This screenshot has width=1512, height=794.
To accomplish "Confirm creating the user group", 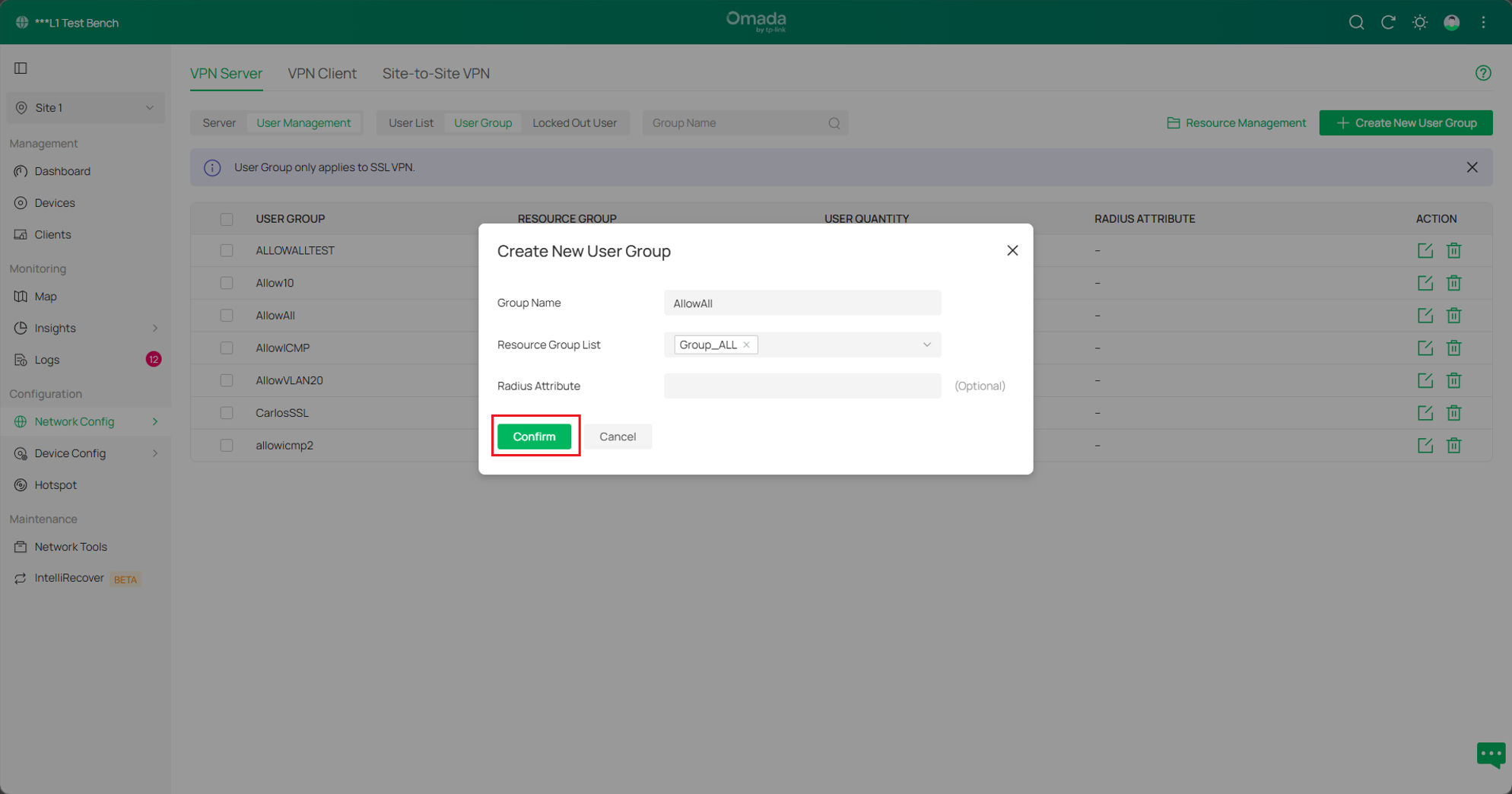I will (534, 437).
